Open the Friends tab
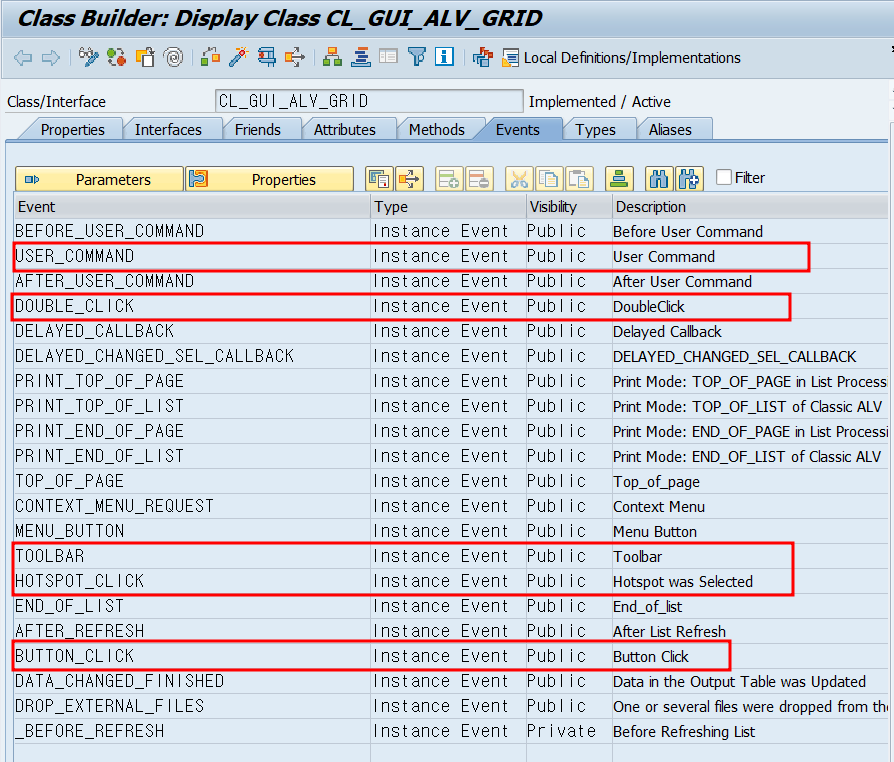Image resolution: width=894 pixels, height=762 pixels. coord(258,129)
